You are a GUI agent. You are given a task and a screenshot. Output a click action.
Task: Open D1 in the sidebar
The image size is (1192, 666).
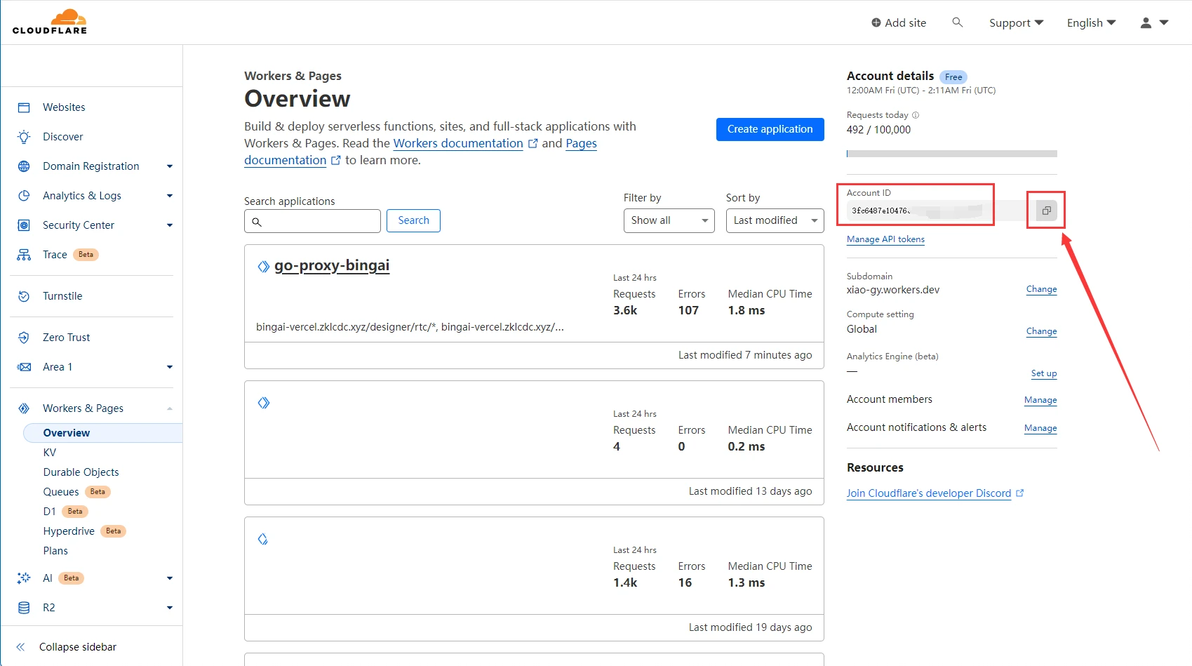49,512
